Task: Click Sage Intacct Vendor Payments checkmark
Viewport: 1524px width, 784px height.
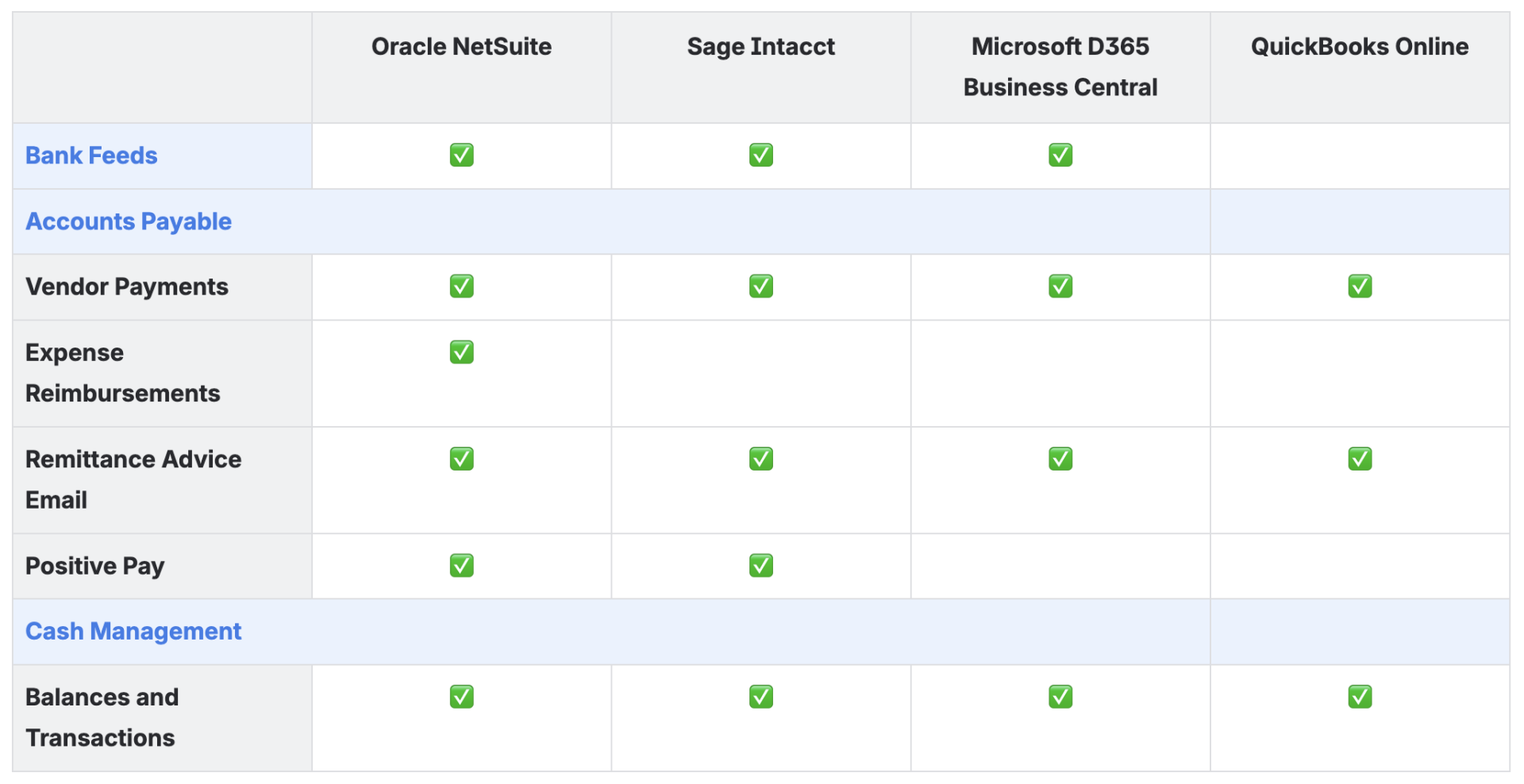Action: [760, 286]
